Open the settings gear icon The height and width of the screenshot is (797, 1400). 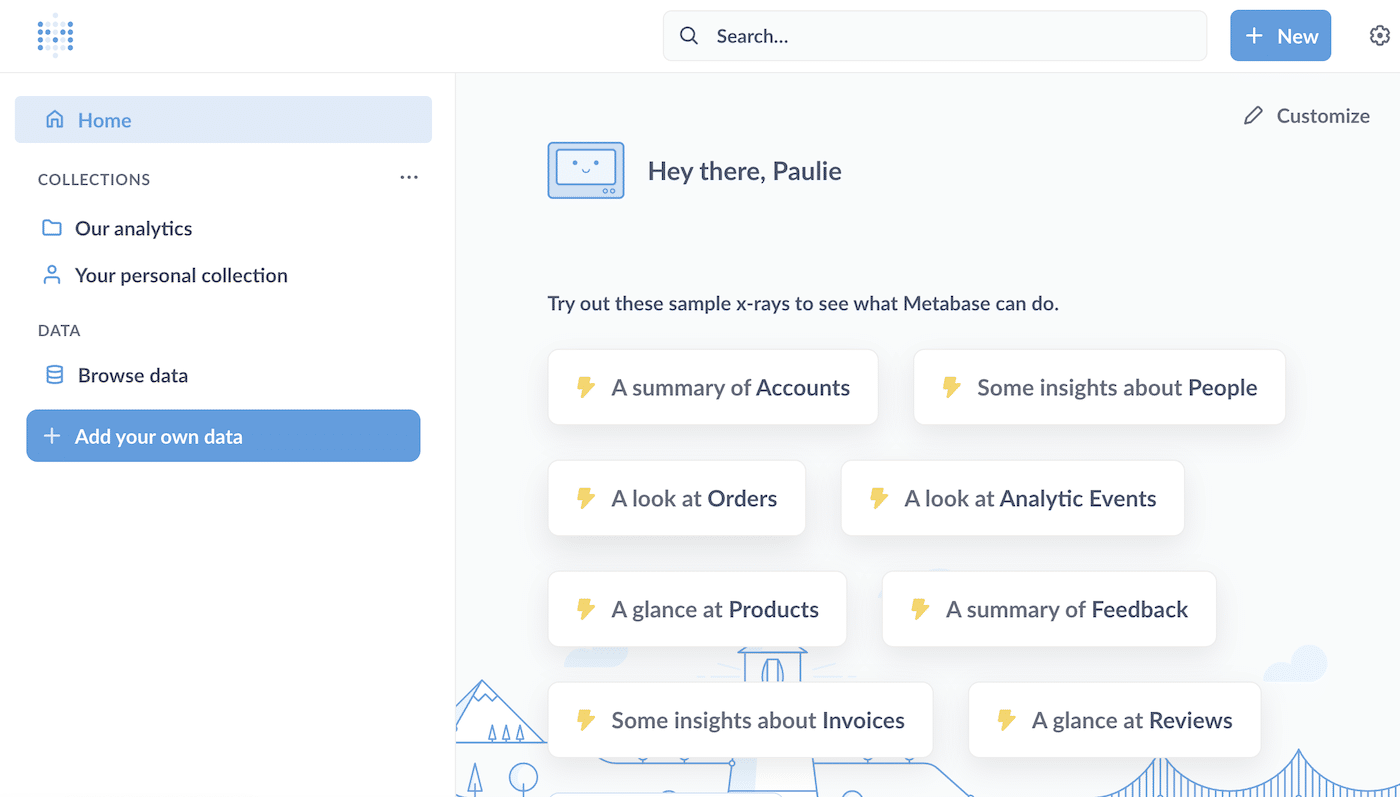click(1379, 36)
